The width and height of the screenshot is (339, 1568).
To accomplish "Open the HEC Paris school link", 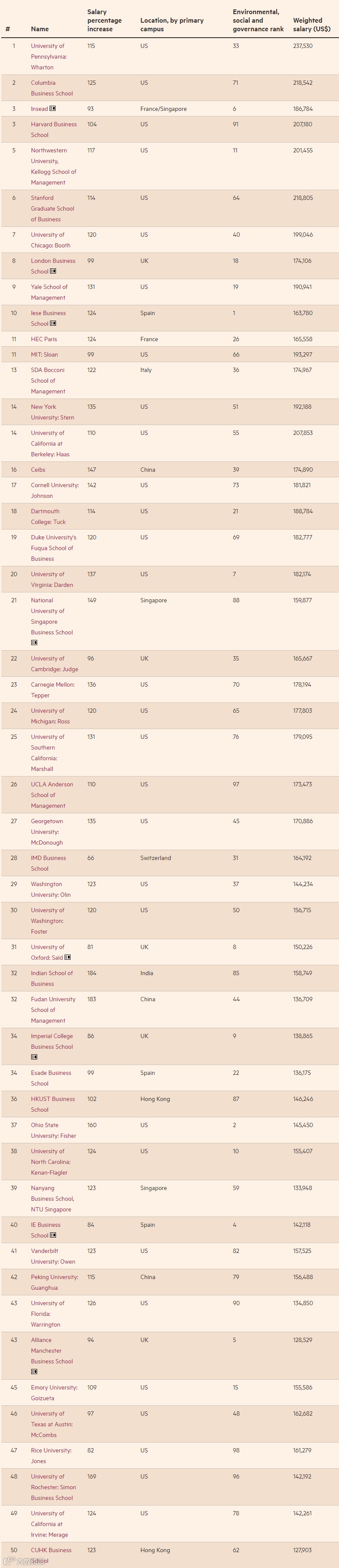I will point(44,339).
